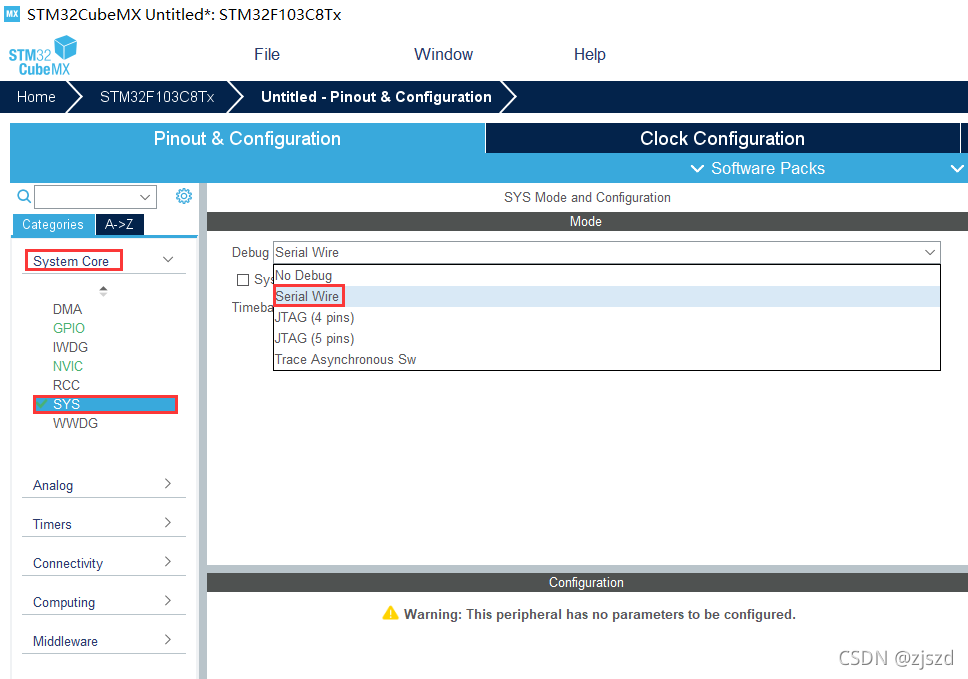
Task: Go to Home breadcrumb
Action: pyautogui.click(x=36, y=97)
